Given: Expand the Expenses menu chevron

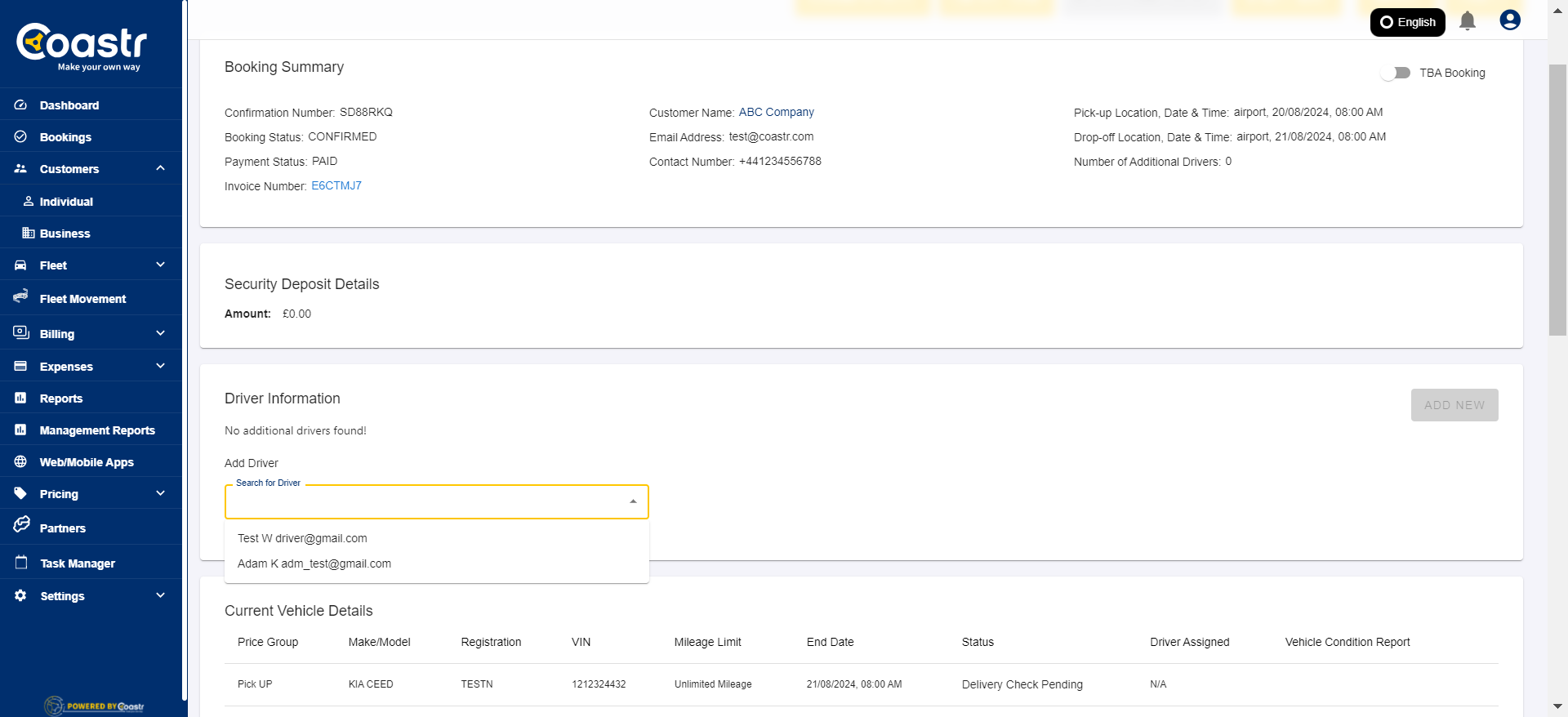Looking at the screenshot, I should coord(160,366).
